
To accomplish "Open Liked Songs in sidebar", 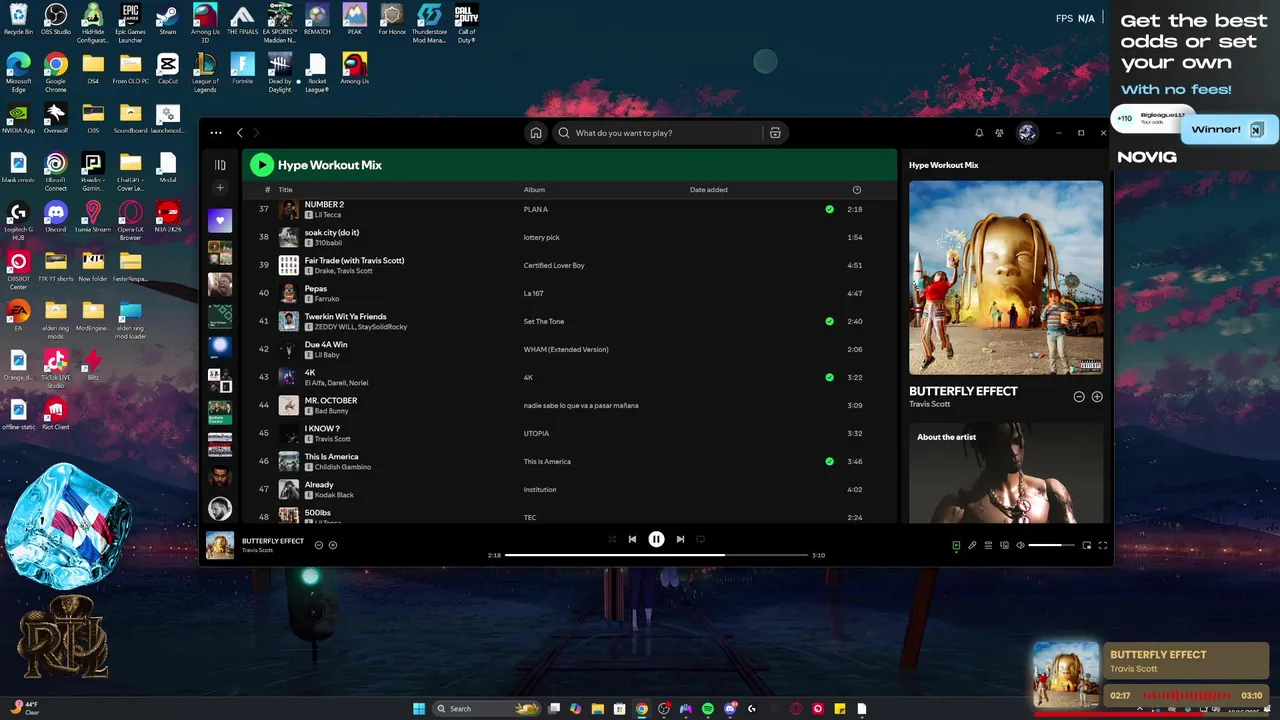I will (x=220, y=220).
